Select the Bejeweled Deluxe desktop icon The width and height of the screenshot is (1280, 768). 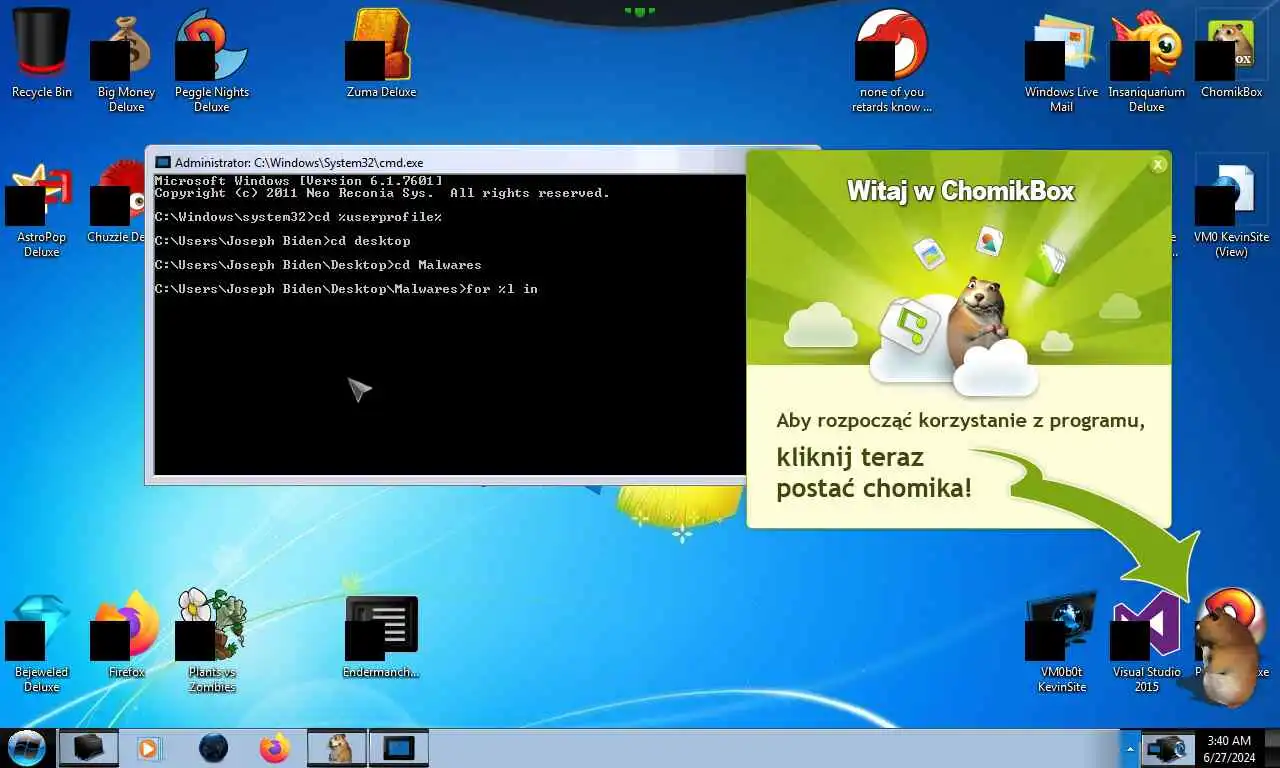pos(42,642)
